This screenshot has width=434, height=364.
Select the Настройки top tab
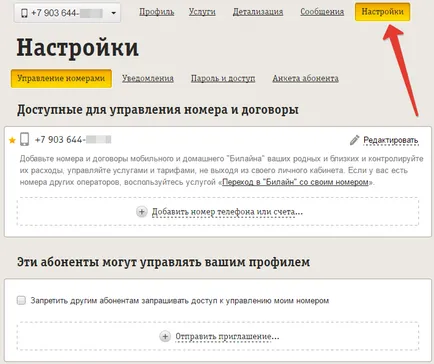(x=382, y=12)
